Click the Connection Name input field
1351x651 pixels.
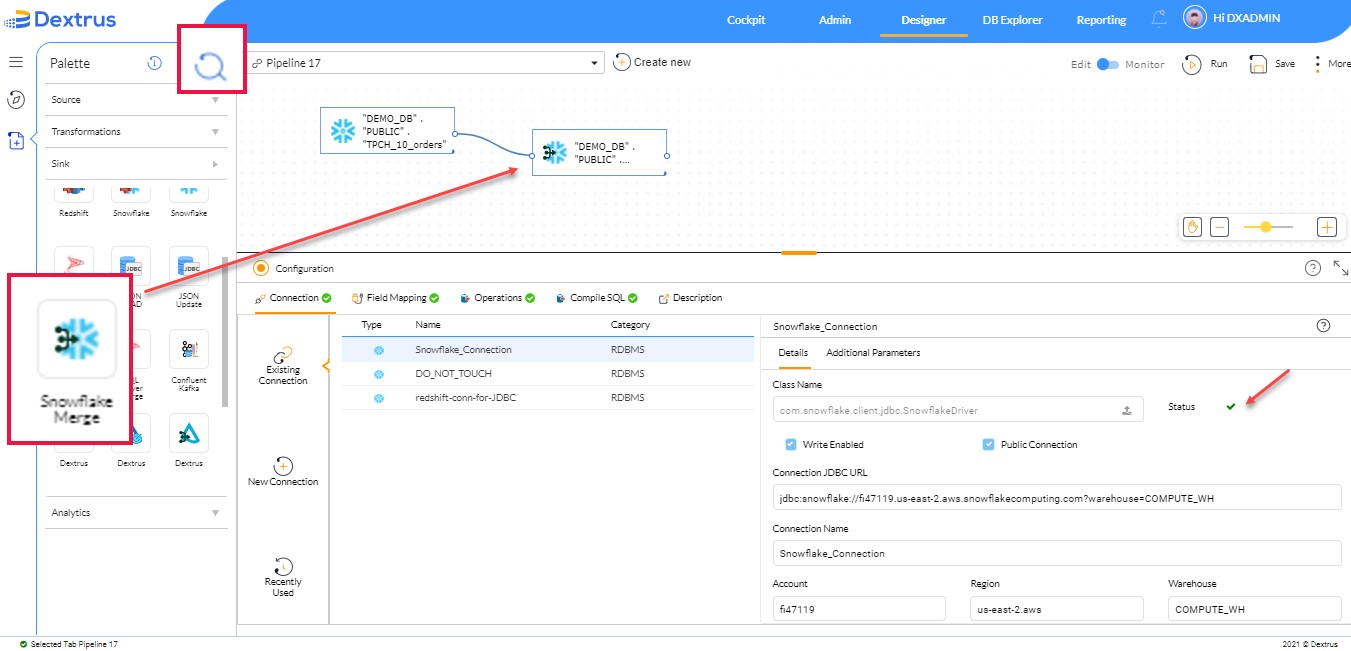[x=1057, y=553]
